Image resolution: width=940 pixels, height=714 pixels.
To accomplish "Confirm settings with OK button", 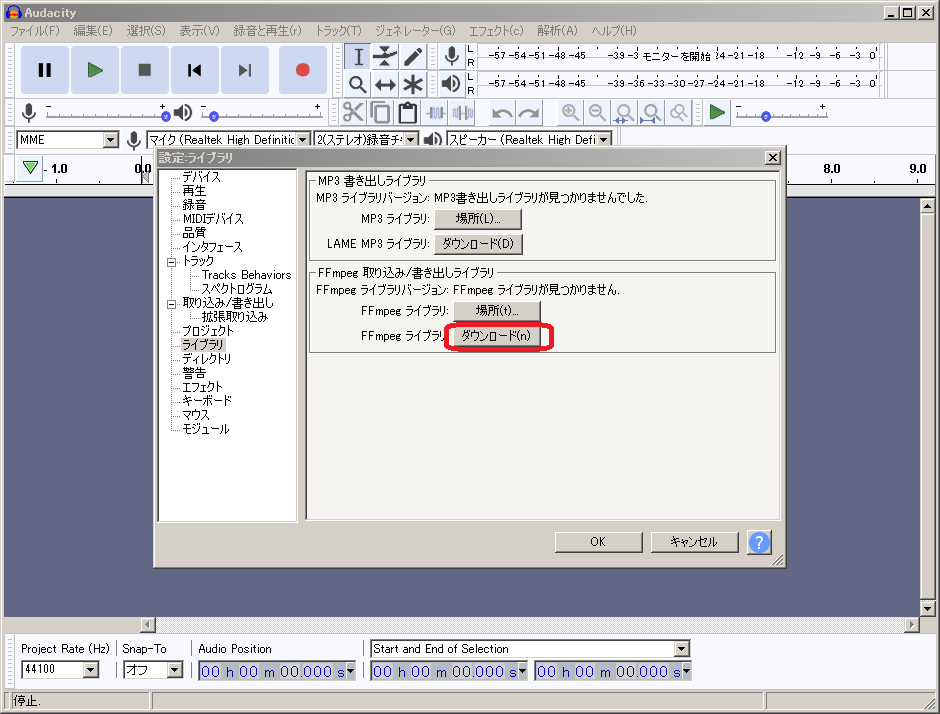I will [x=598, y=542].
